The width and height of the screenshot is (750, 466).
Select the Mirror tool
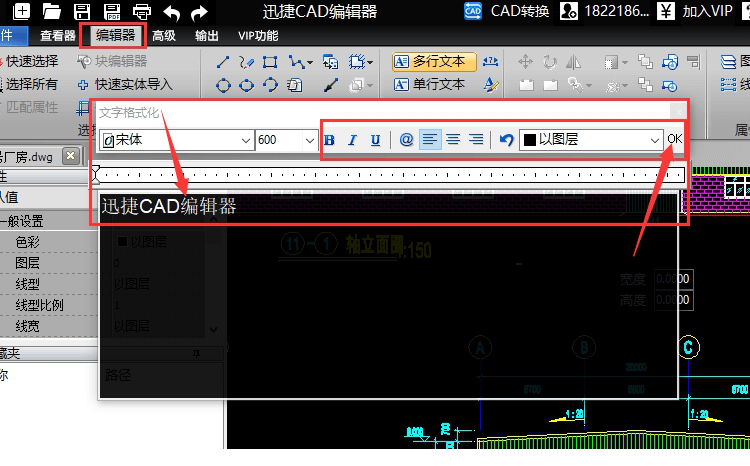(x=573, y=62)
